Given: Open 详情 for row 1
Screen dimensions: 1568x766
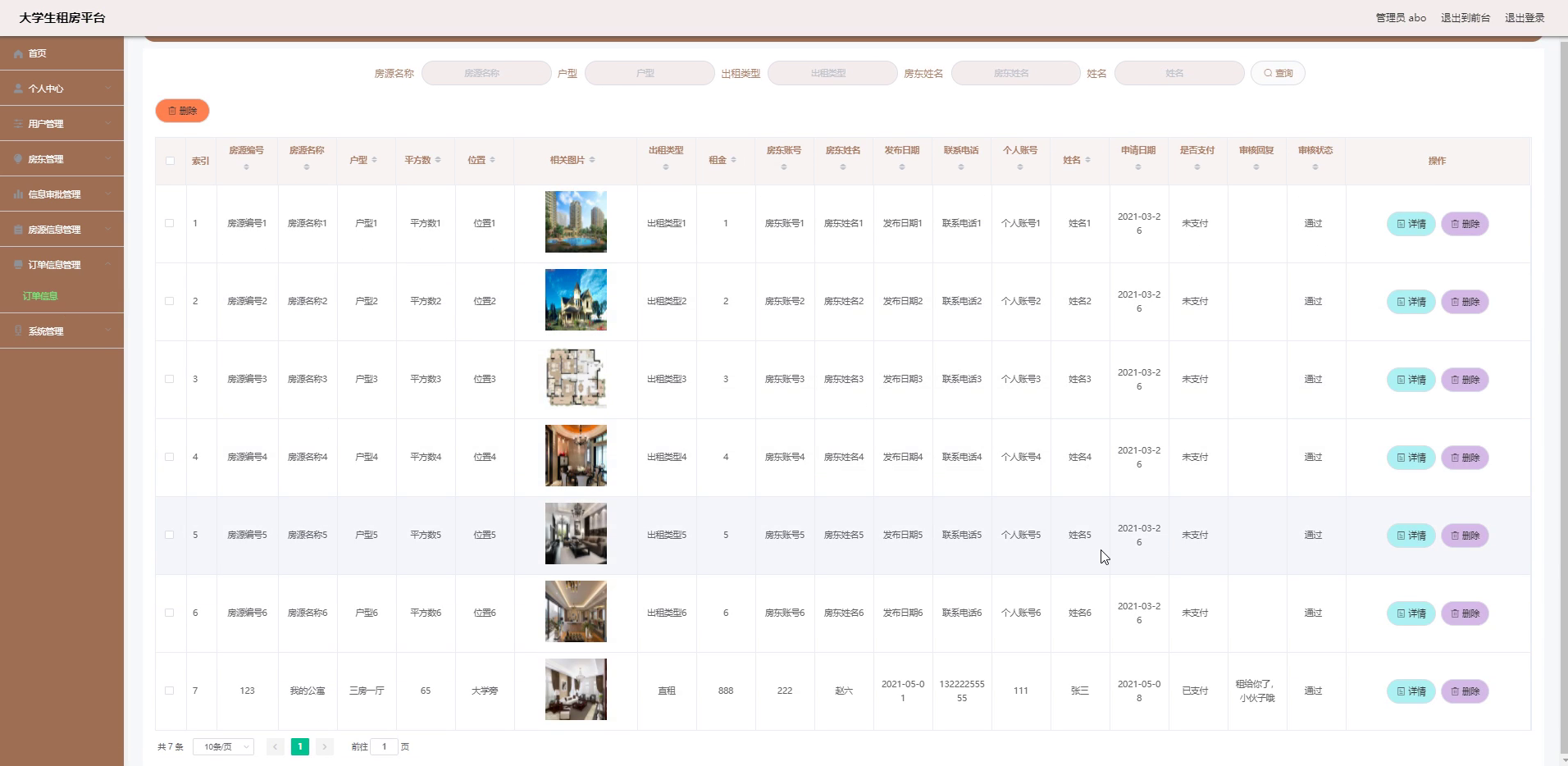Looking at the screenshot, I should point(1411,224).
